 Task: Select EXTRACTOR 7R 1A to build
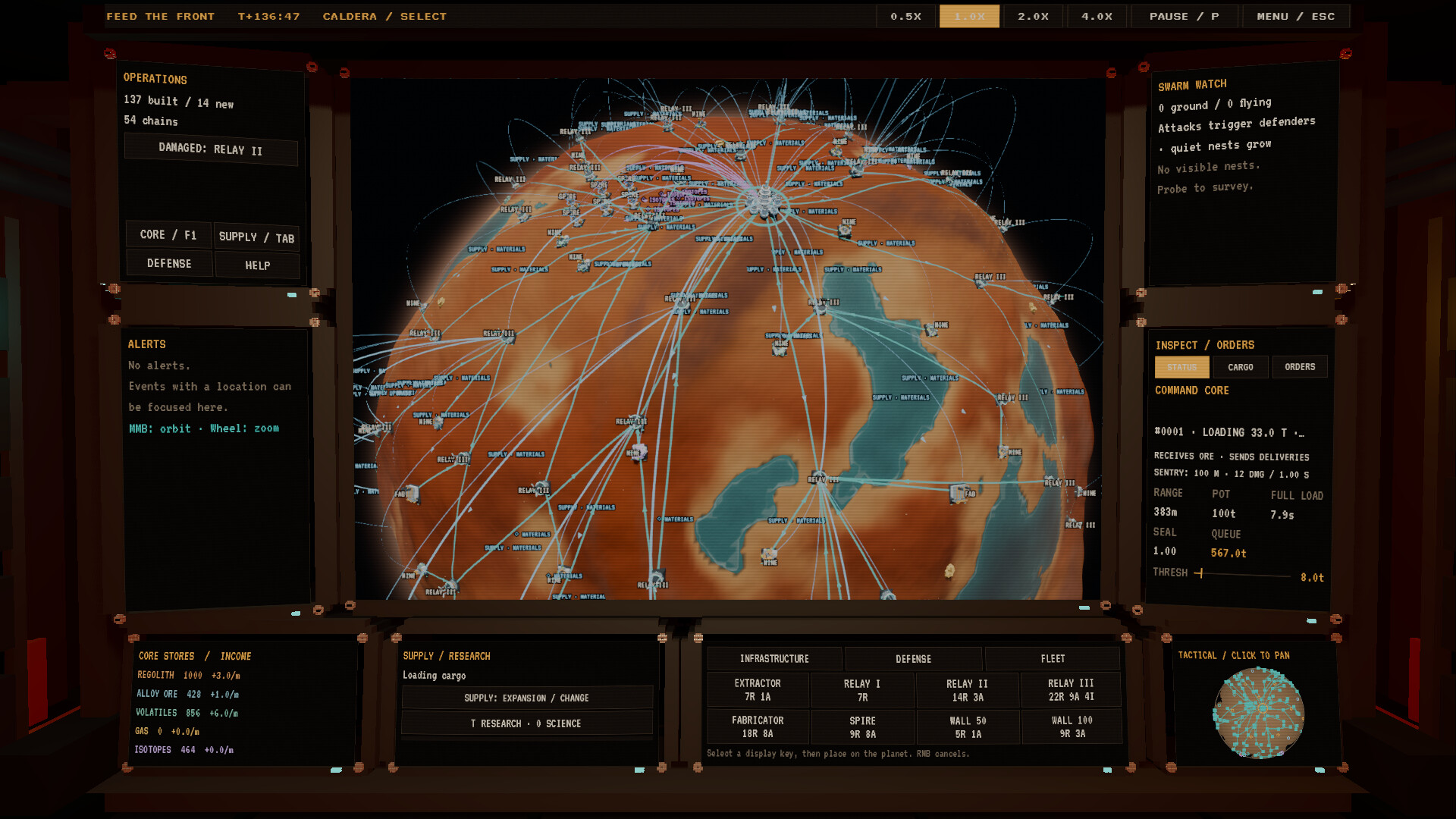tap(758, 690)
